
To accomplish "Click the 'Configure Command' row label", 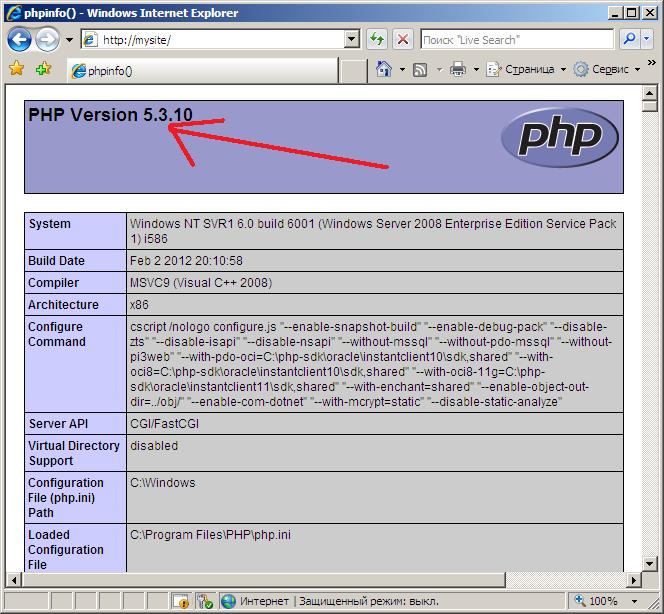I will pos(57,334).
